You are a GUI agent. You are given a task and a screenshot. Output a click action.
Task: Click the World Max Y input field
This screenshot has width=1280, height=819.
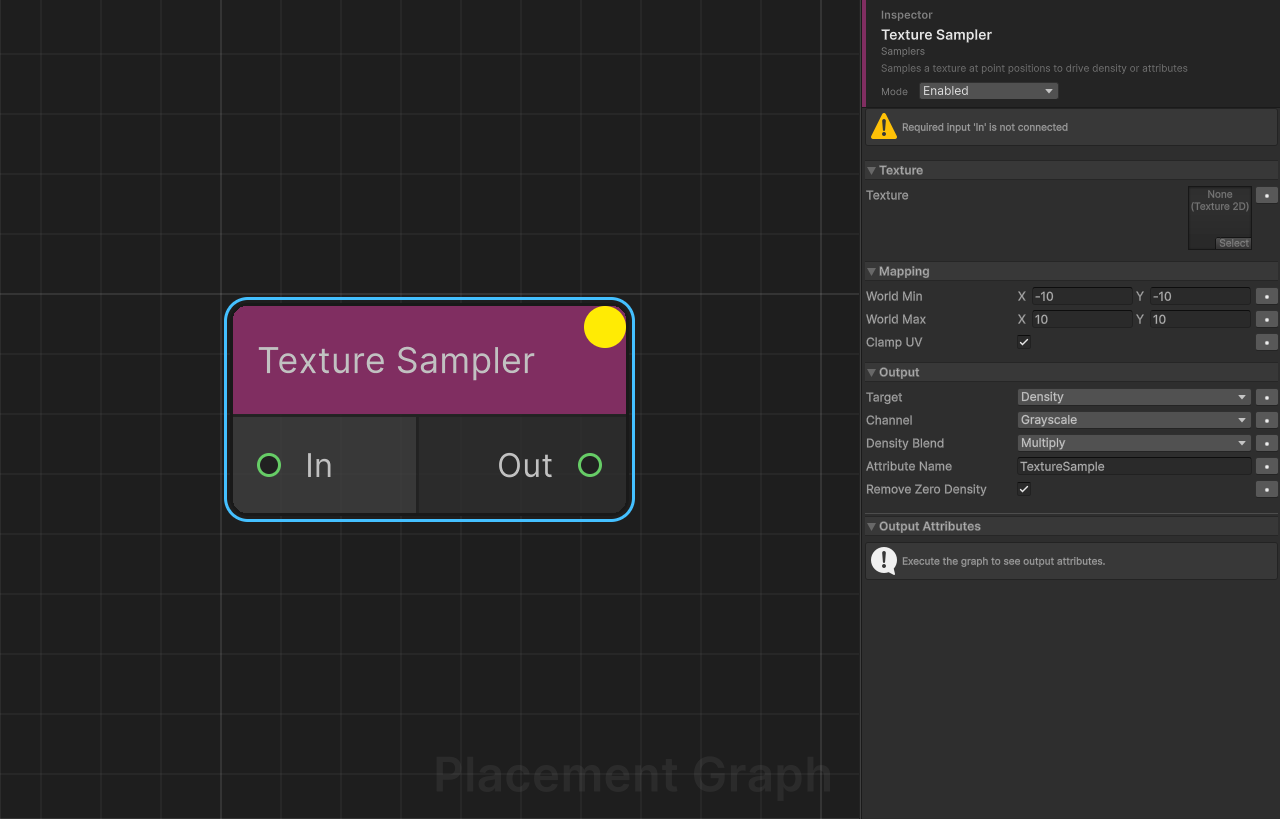coord(1200,319)
